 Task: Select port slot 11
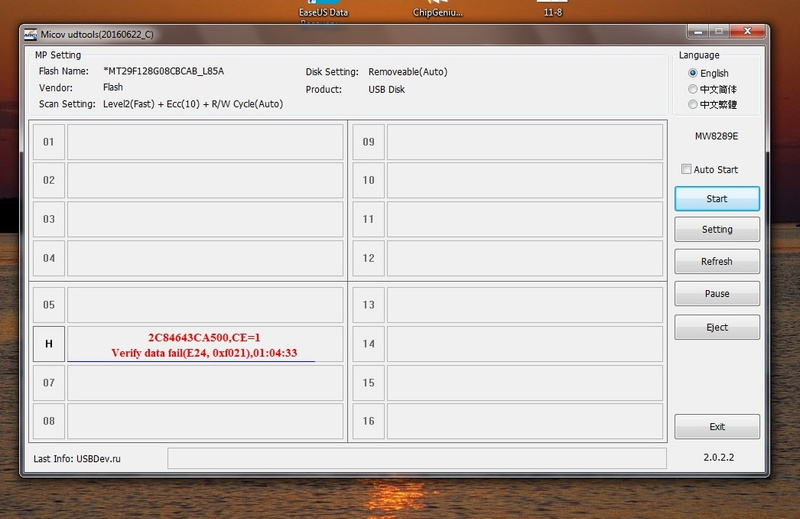(x=368, y=219)
